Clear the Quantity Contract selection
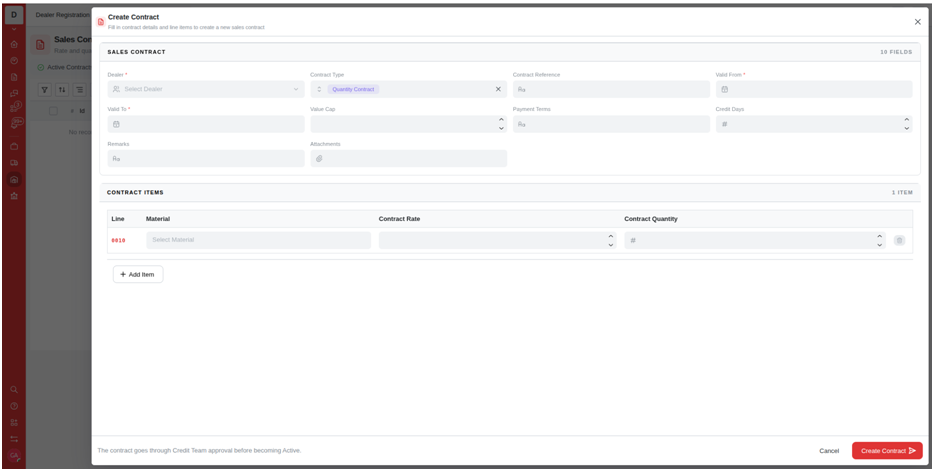Image resolution: width=934 pixels, height=471 pixels. pyautogui.click(x=499, y=89)
